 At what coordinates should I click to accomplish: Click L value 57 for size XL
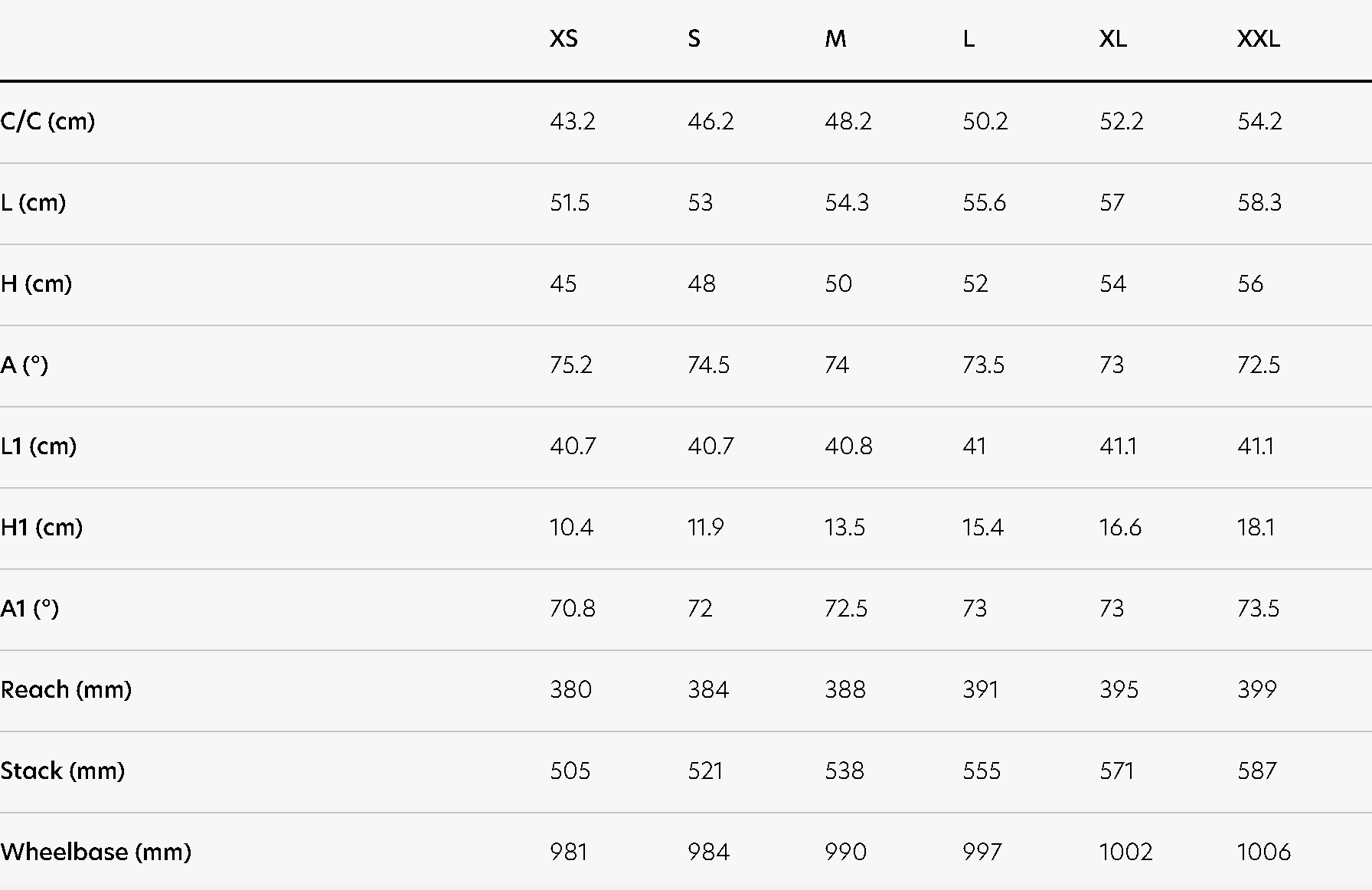[1112, 203]
